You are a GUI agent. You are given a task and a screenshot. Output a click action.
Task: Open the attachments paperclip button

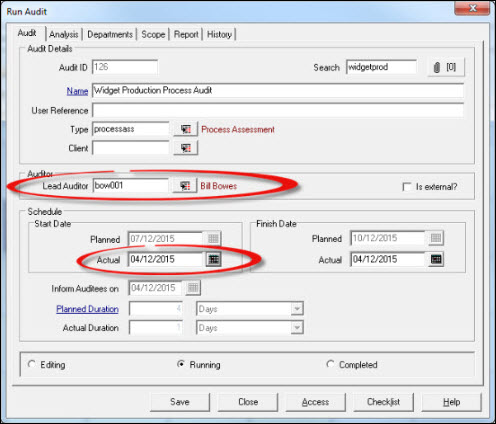[446, 67]
